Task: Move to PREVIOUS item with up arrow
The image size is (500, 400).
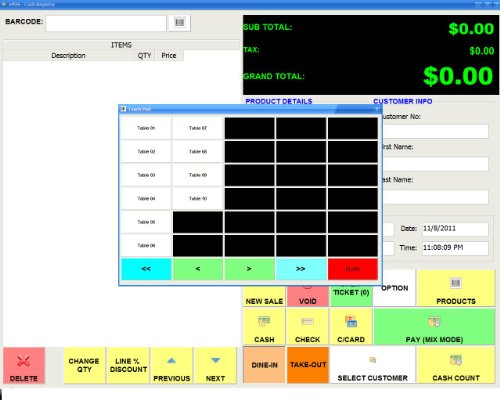Action: [x=172, y=366]
